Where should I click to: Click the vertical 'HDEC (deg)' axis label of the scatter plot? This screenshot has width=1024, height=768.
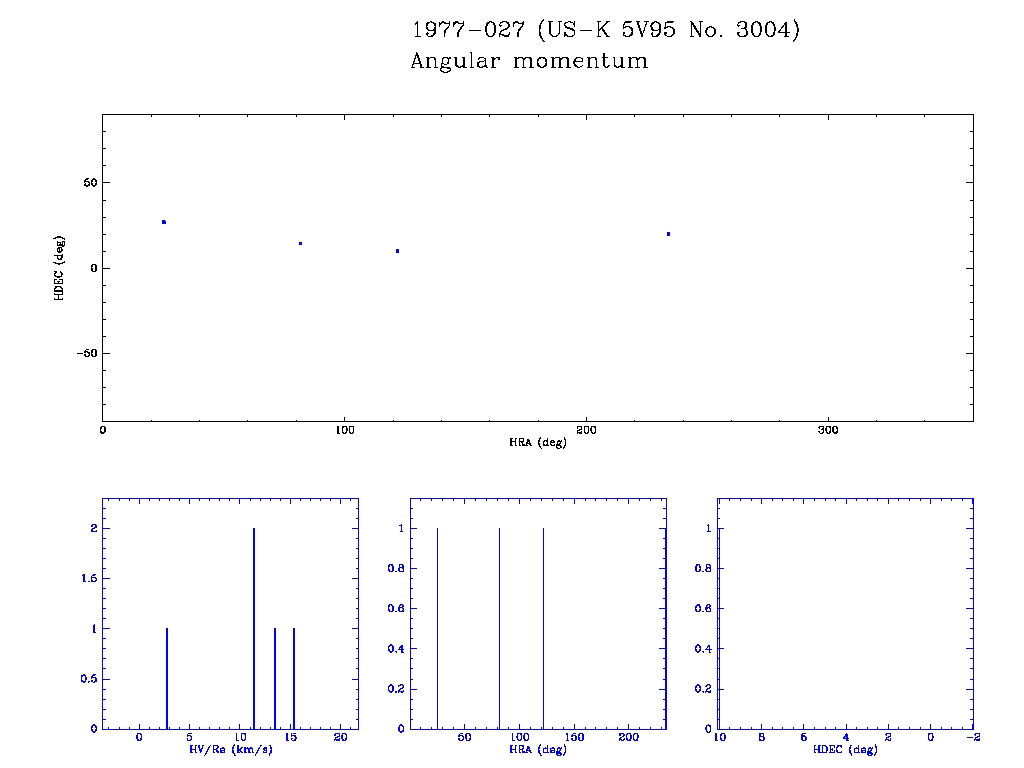(60, 267)
